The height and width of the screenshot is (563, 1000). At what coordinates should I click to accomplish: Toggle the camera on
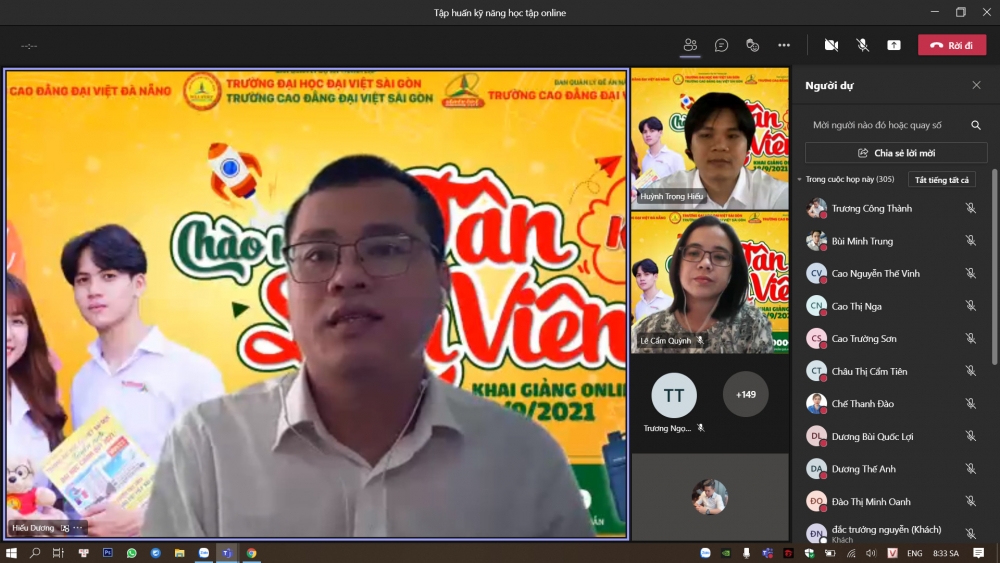pos(831,45)
